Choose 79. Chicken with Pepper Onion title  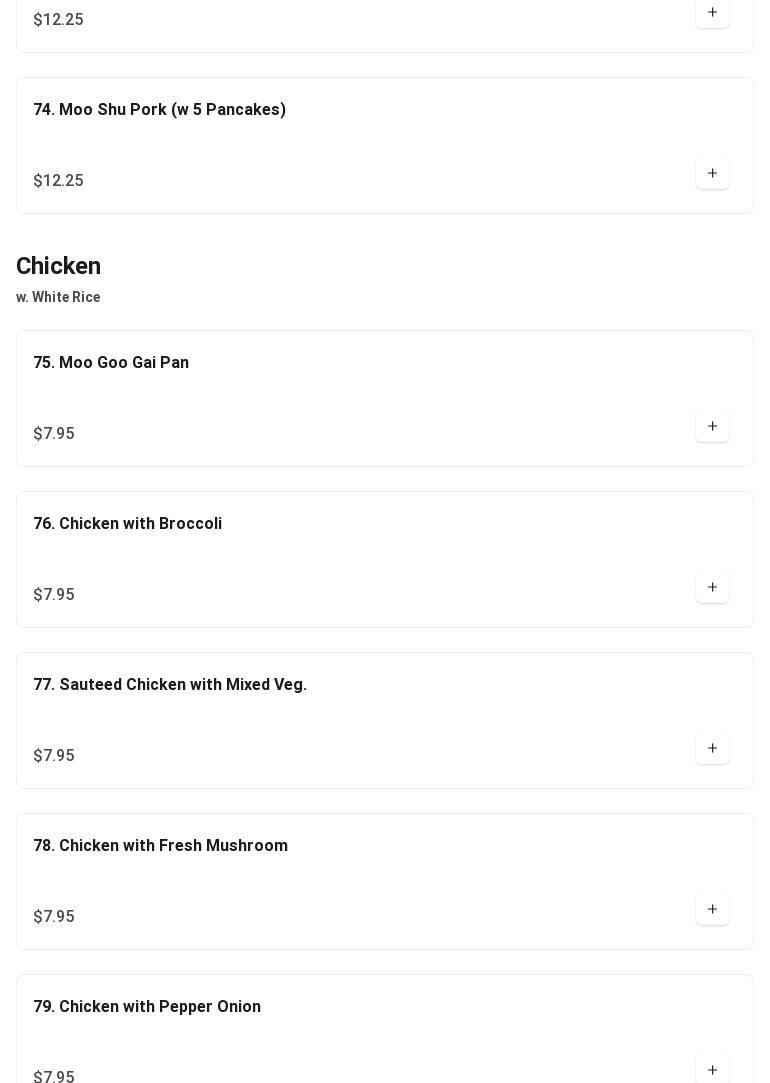(147, 1007)
